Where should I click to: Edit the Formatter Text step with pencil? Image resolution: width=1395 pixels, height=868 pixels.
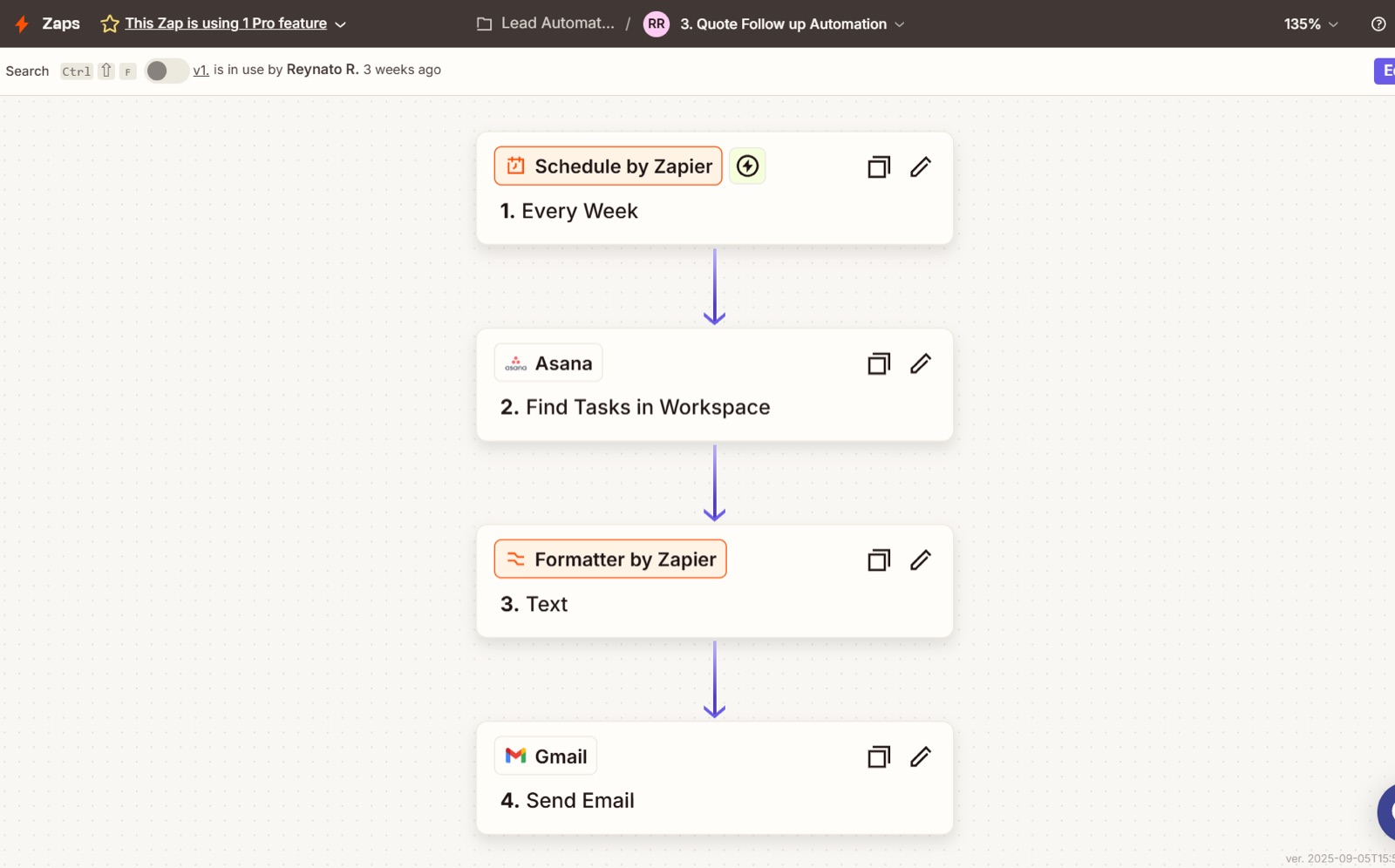click(921, 559)
